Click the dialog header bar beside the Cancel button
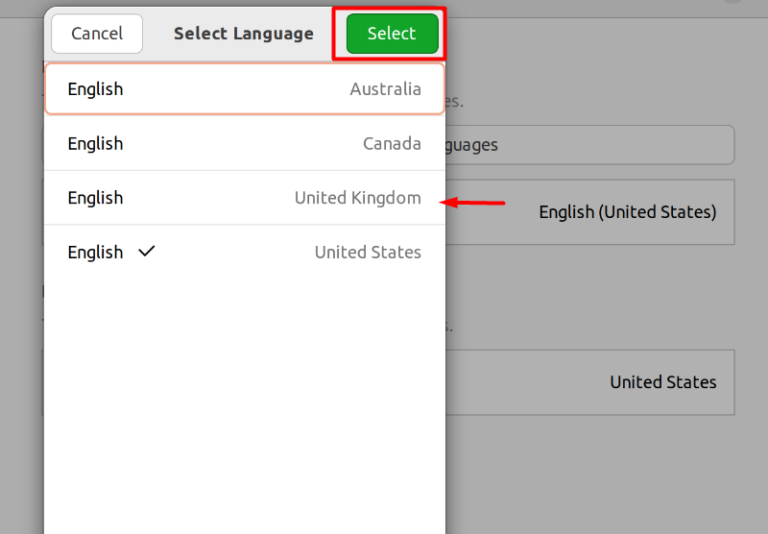 pyautogui.click(x=158, y=33)
